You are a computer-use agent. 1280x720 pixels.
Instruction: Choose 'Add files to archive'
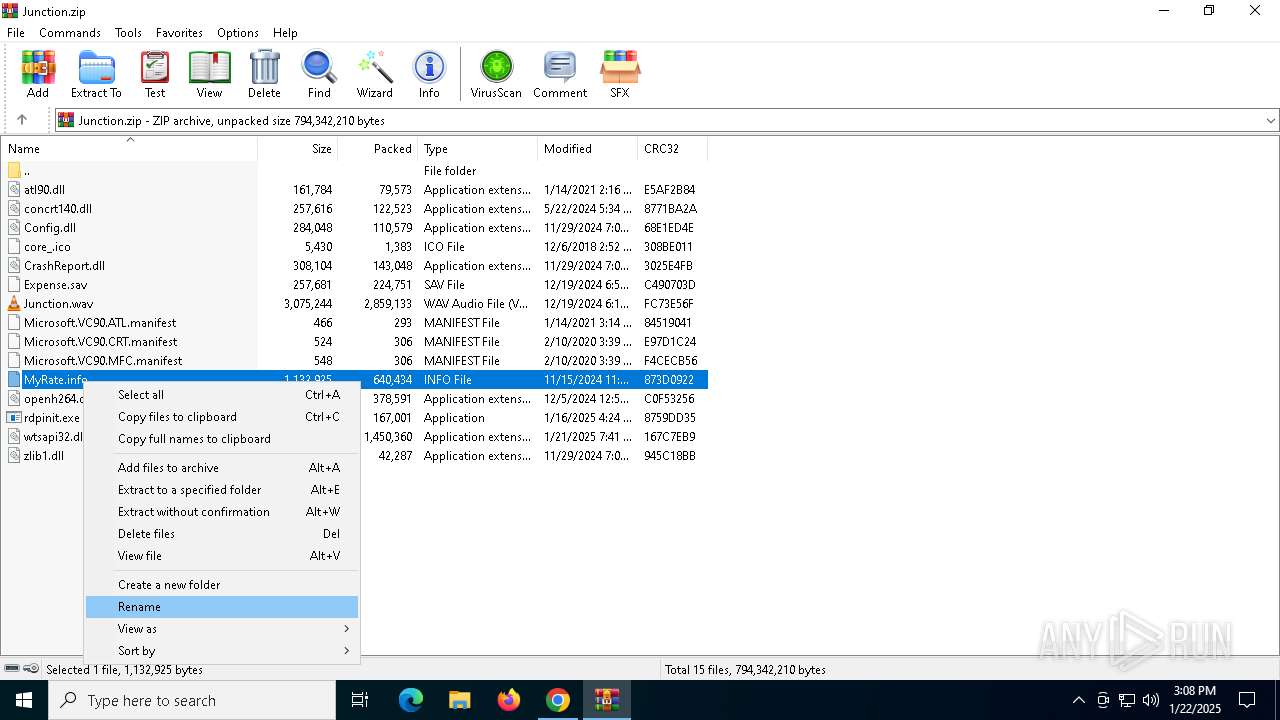[x=222, y=468]
